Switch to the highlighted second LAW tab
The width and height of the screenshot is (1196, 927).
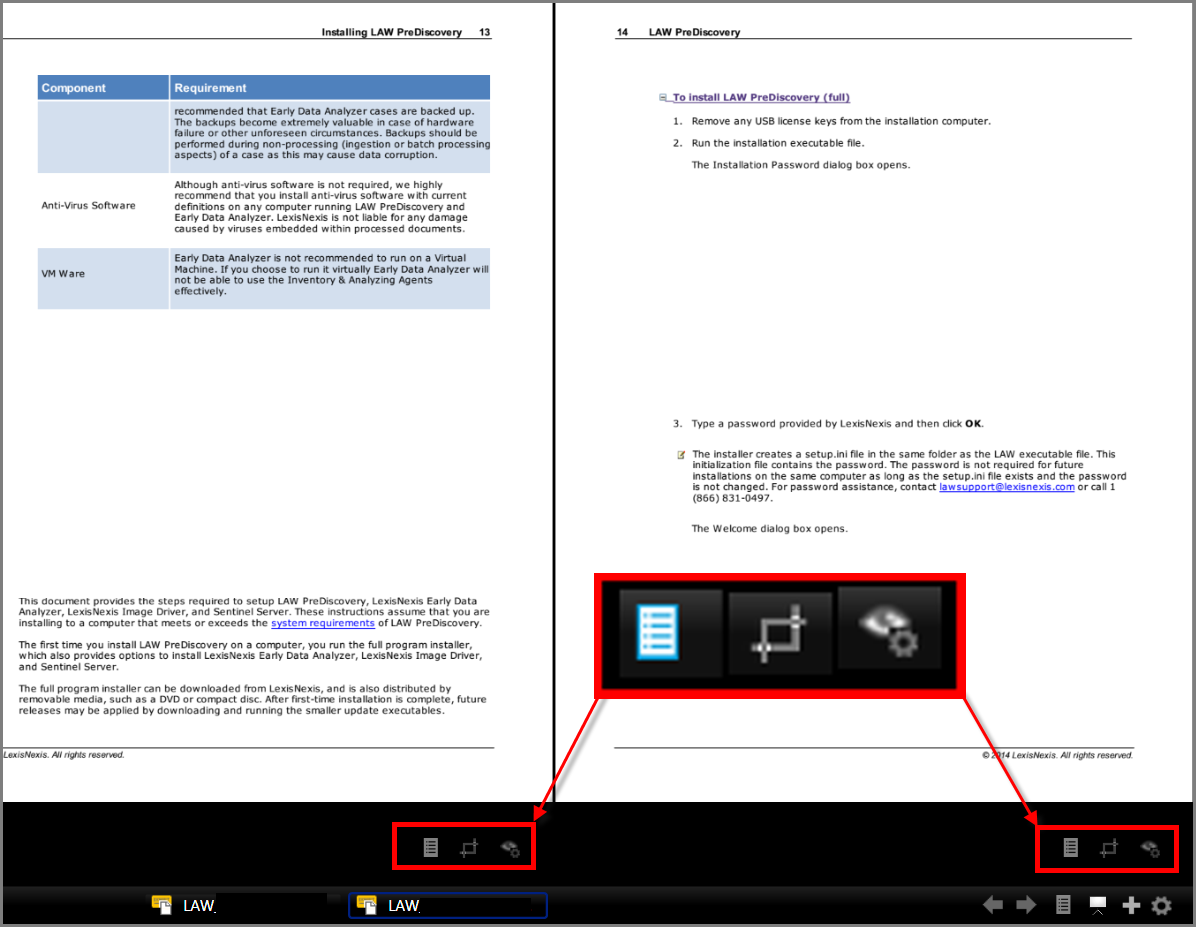pyautogui.click(x=448, y=906)
